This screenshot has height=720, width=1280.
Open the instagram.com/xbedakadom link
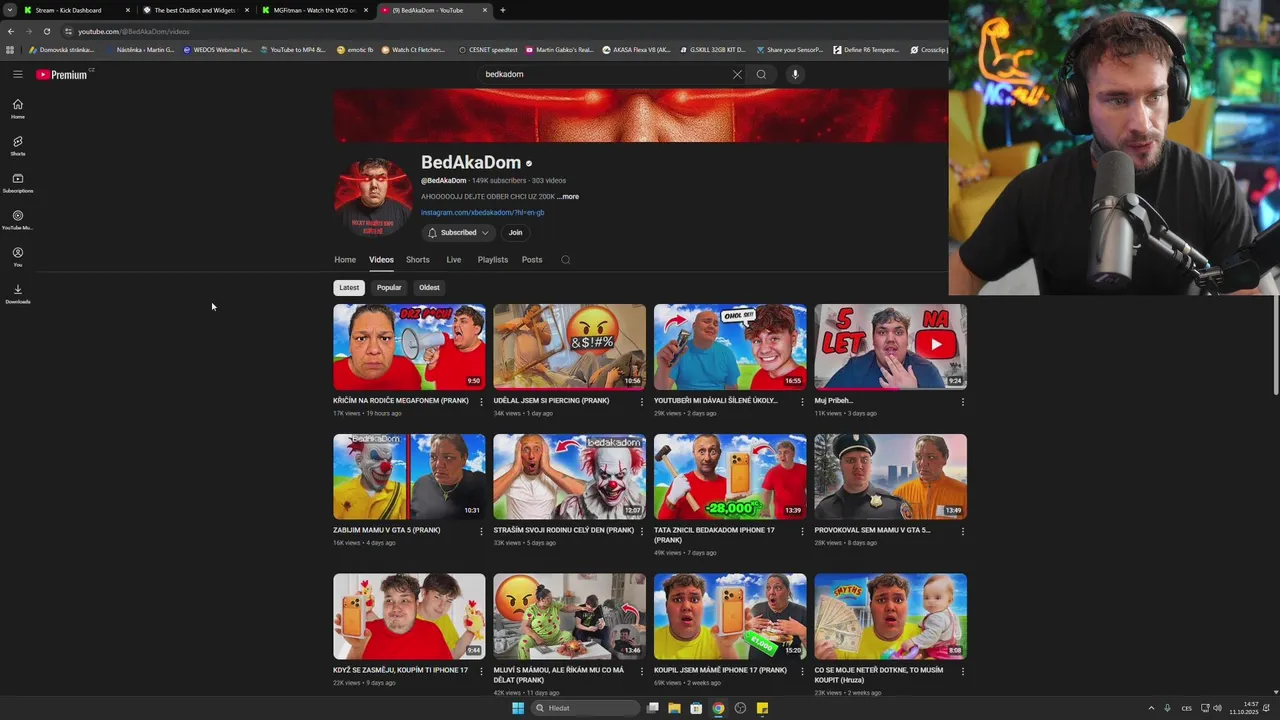pyautogui.click(x=482, y=213)
